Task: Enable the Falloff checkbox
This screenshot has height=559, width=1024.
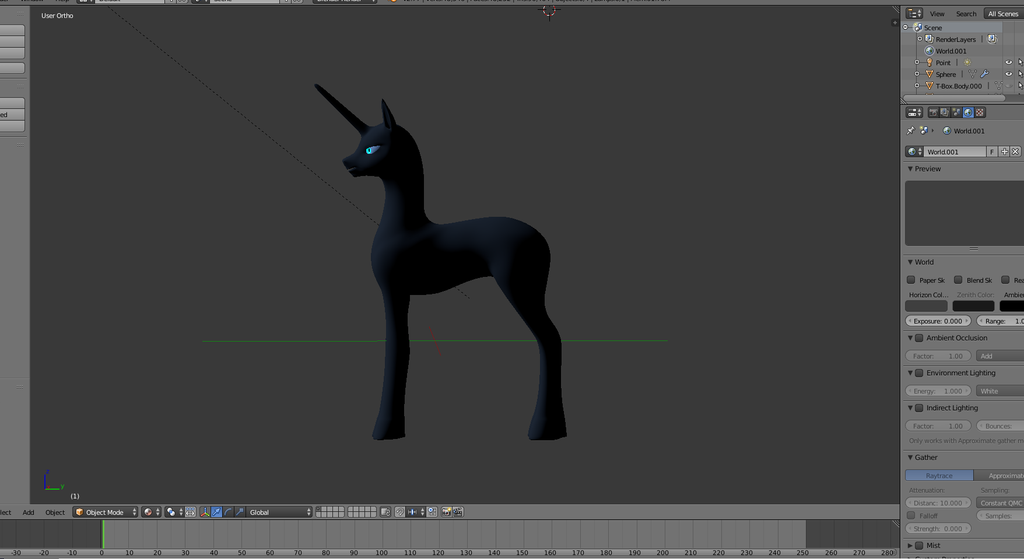Action: click(912, 516)
